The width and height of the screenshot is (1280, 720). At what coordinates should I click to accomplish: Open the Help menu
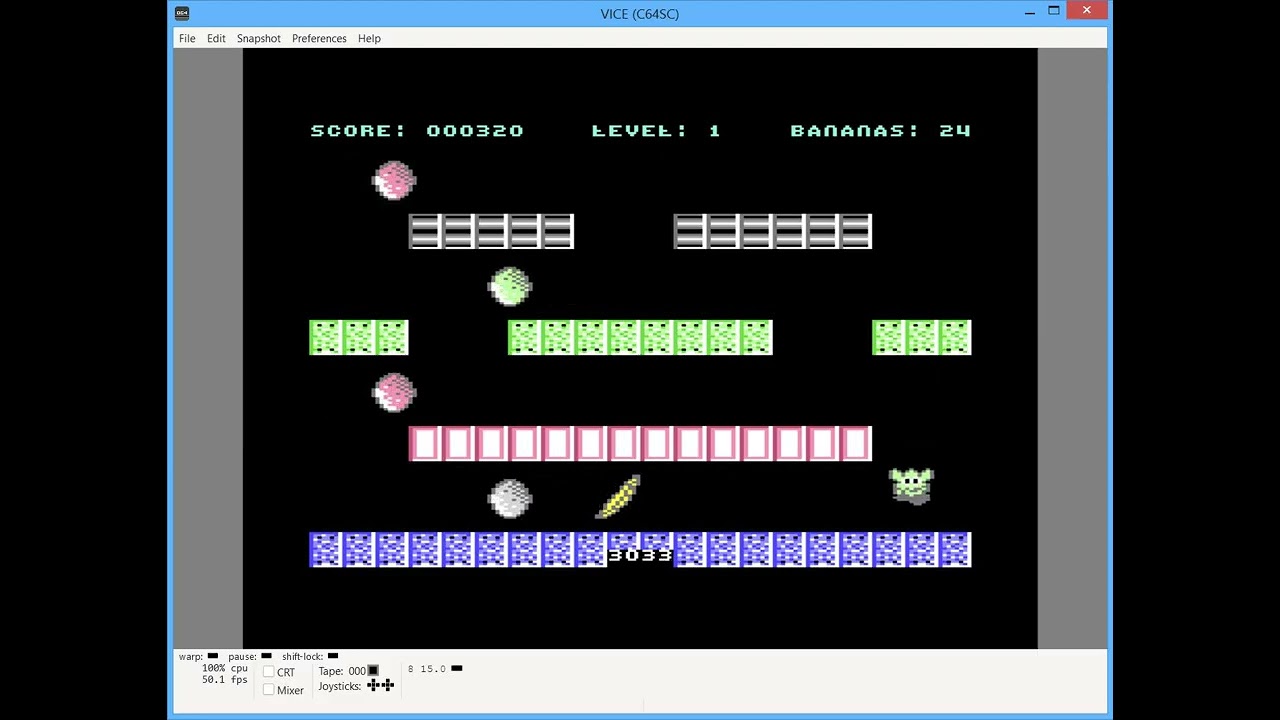tap(369, 38)
